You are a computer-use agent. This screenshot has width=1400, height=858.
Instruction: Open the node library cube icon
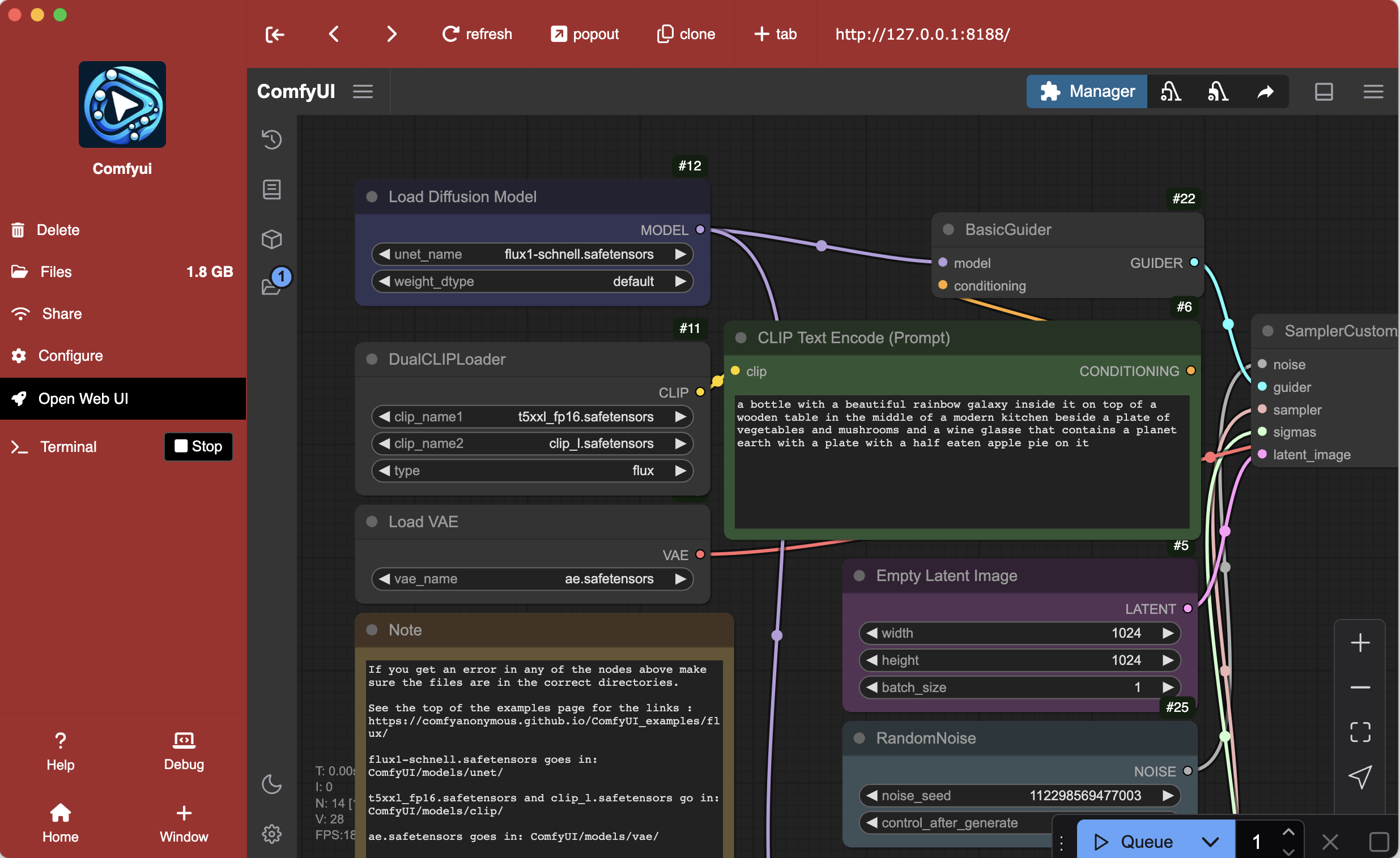coord(271,239)
